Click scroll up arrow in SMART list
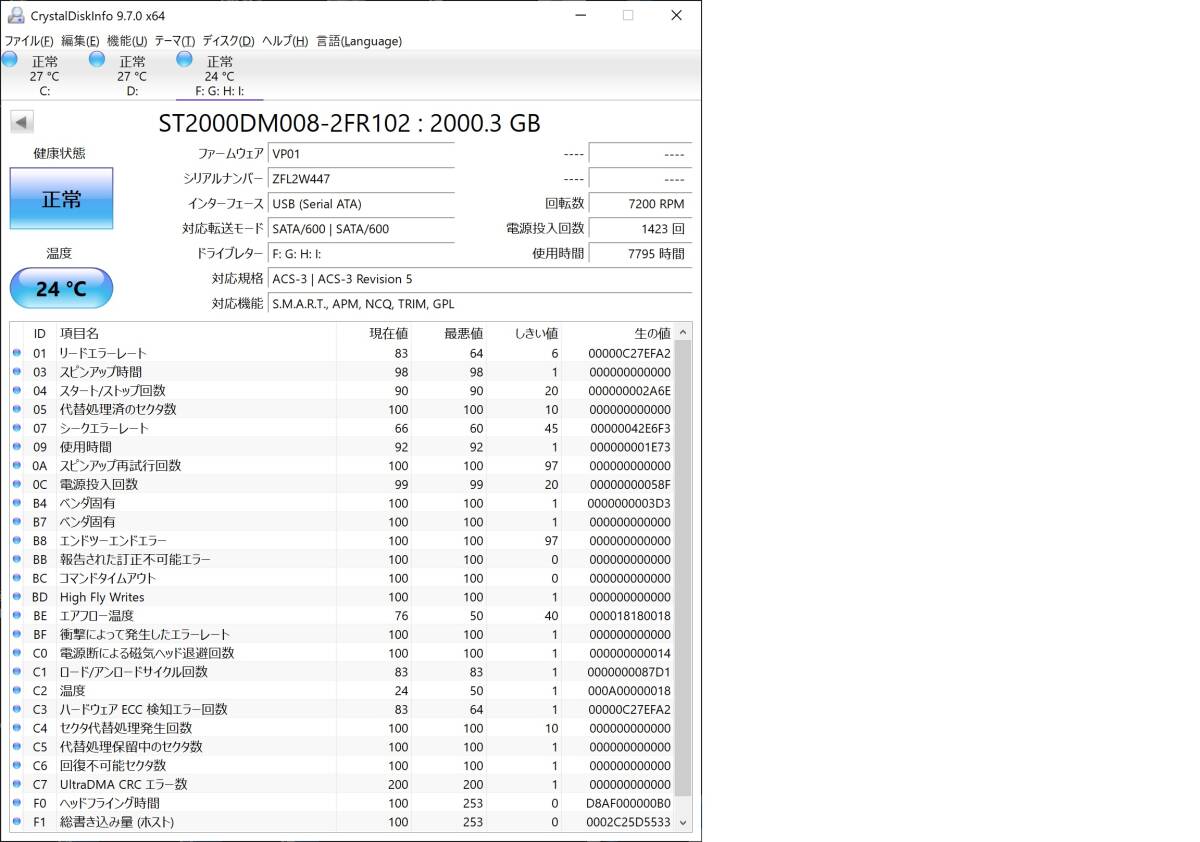The image size is (1200, 842). pyautogui.click(x=684, y=332)
